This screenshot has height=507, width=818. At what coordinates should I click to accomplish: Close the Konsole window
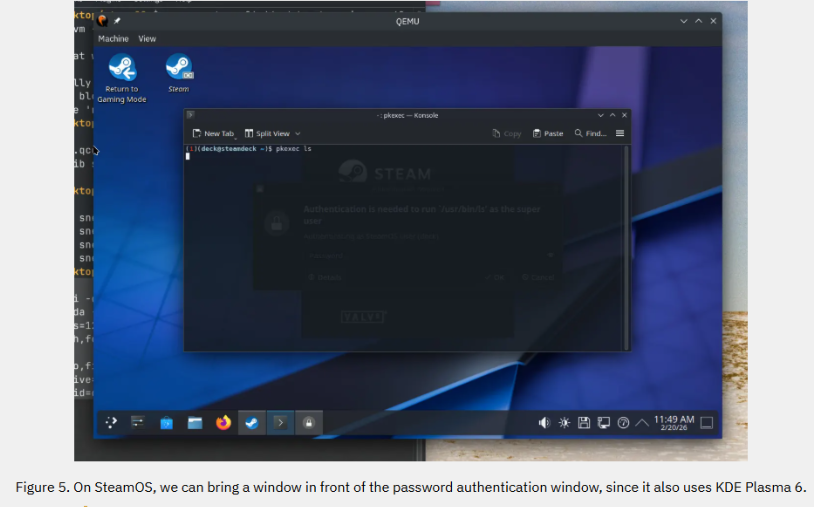624,115
